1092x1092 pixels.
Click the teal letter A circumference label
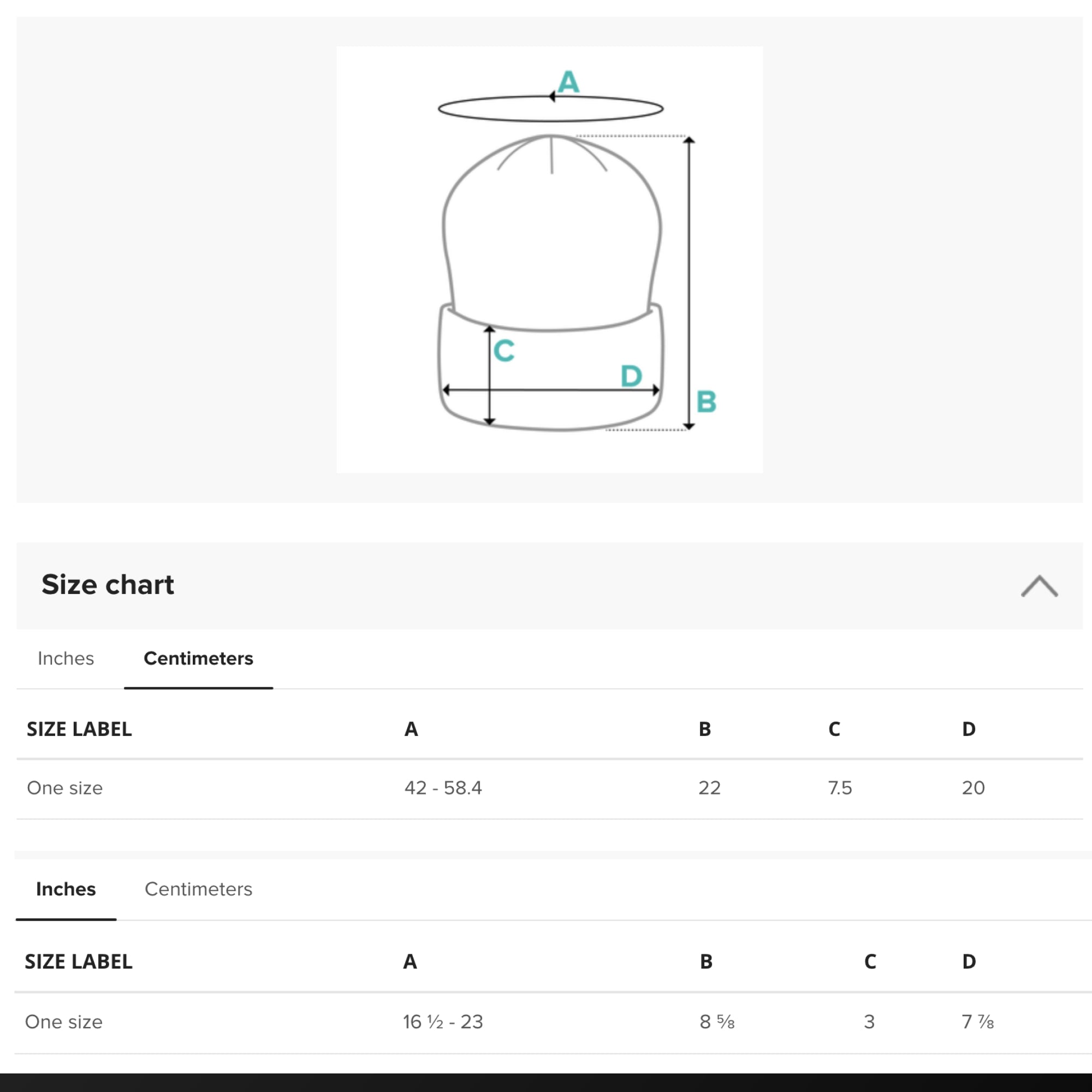pos(568,82)
